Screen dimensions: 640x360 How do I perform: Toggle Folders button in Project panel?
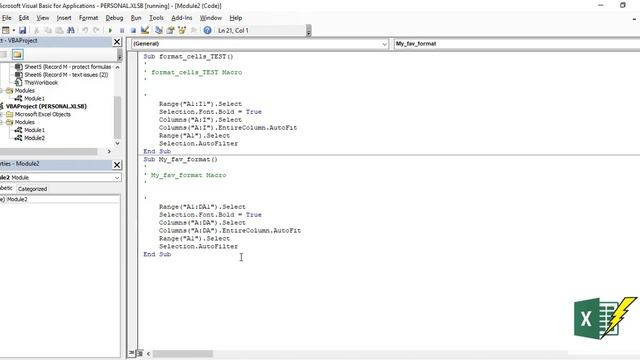point(17,55)
